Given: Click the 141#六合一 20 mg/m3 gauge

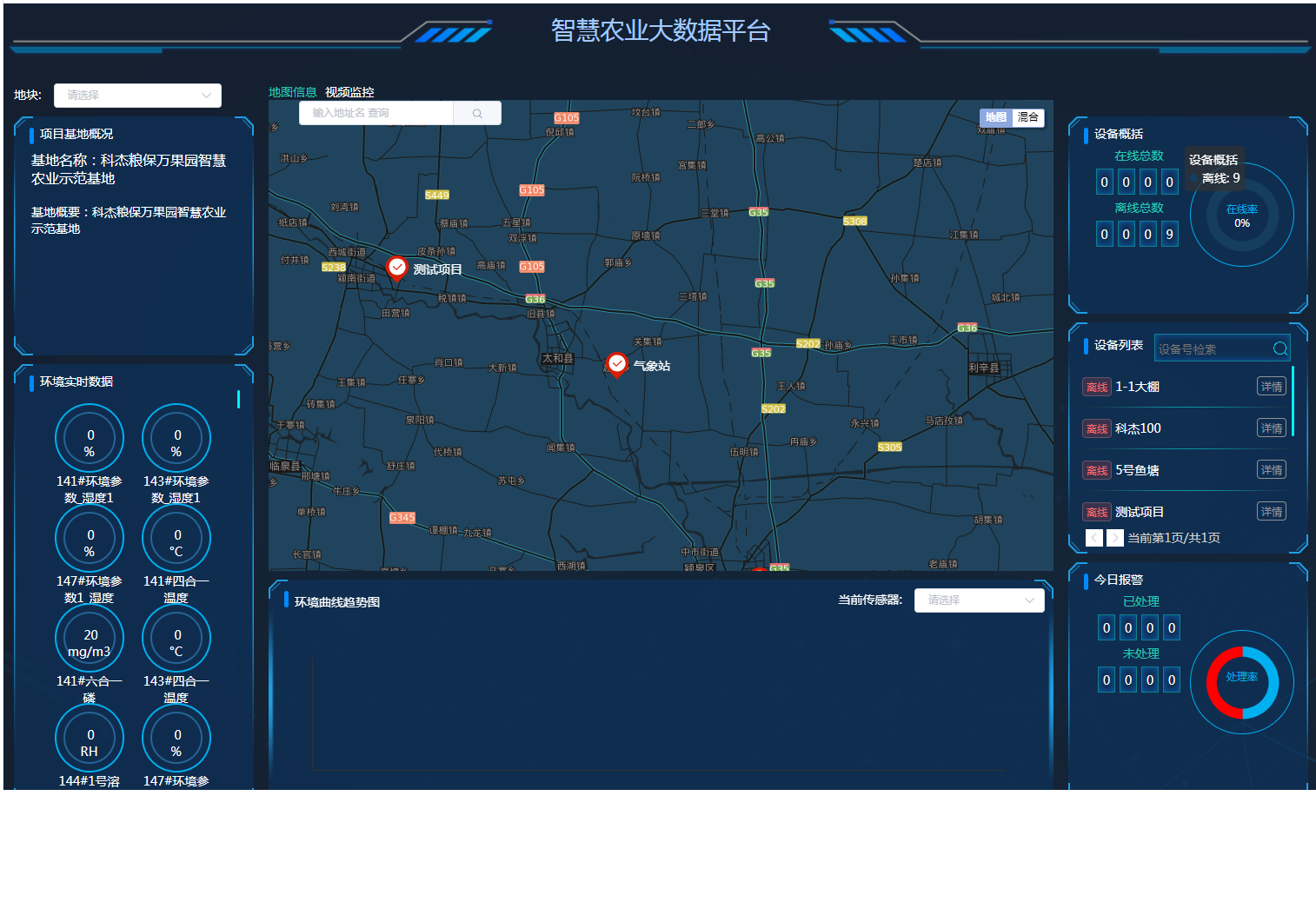Looking at the screenshot, I should coord(90,639).
